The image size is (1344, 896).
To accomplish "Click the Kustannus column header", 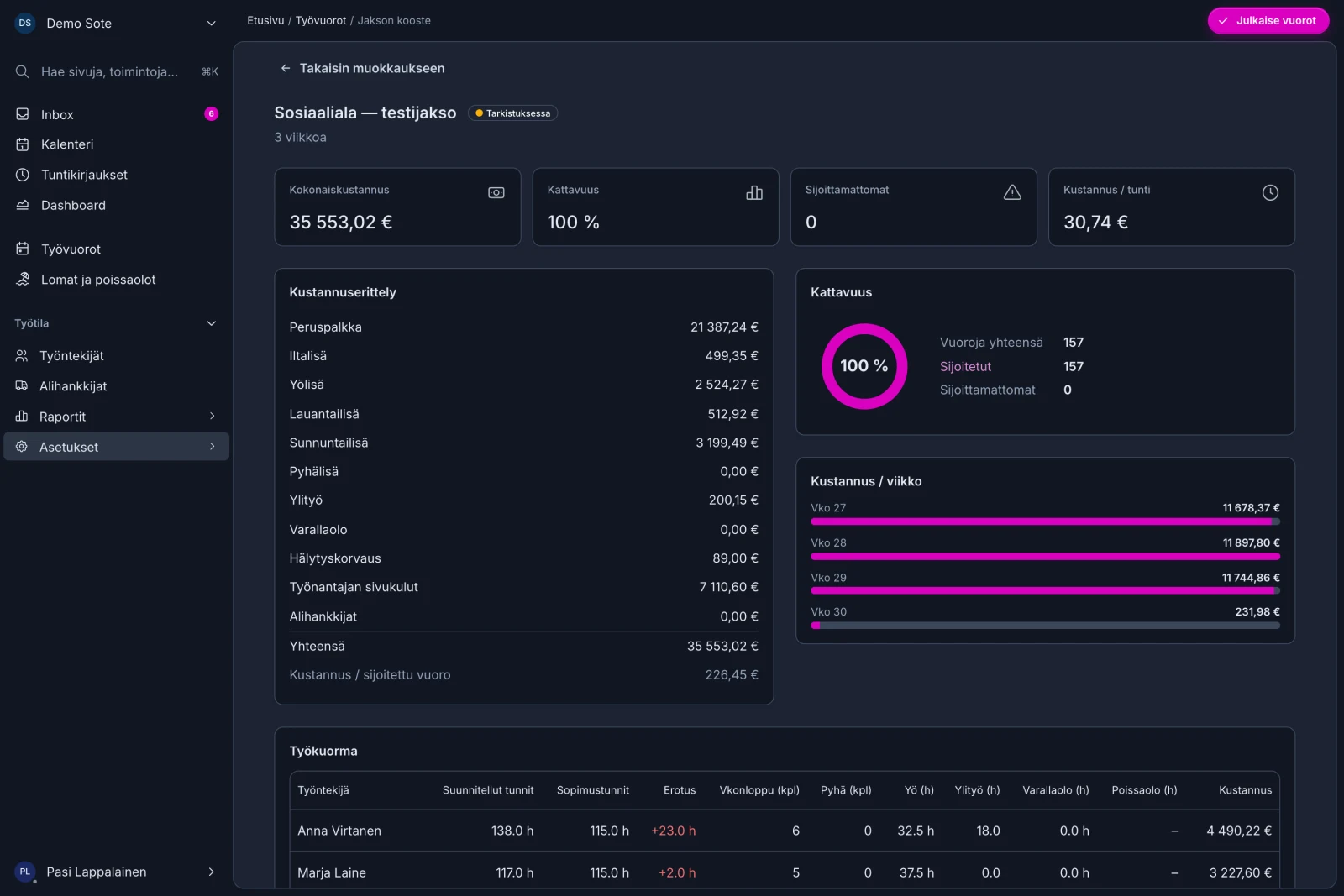I will click(1245, 790).
